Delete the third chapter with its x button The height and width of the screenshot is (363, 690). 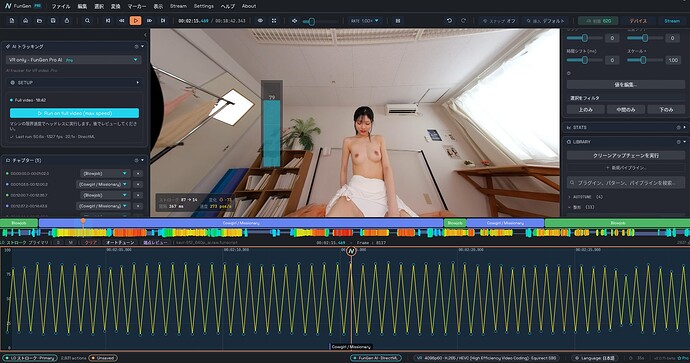tap(138, 195)
